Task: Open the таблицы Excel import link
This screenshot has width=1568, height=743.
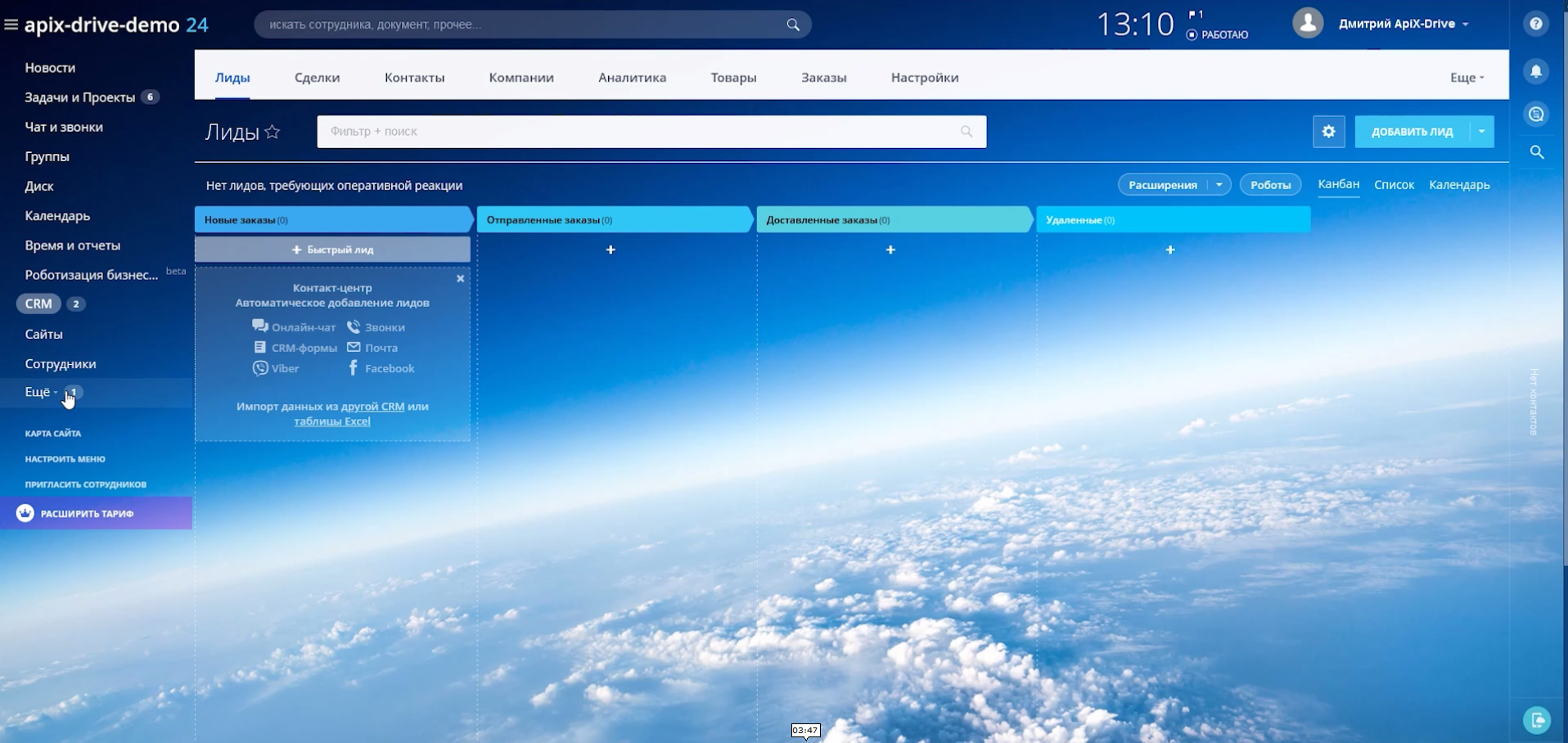Action: point(332,421)
